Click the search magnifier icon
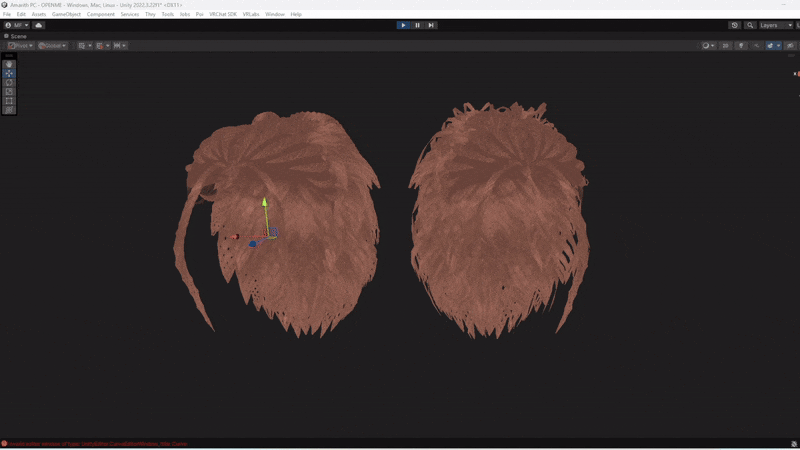The width and height of the screenshot is (800, 450). coord(750,25)
